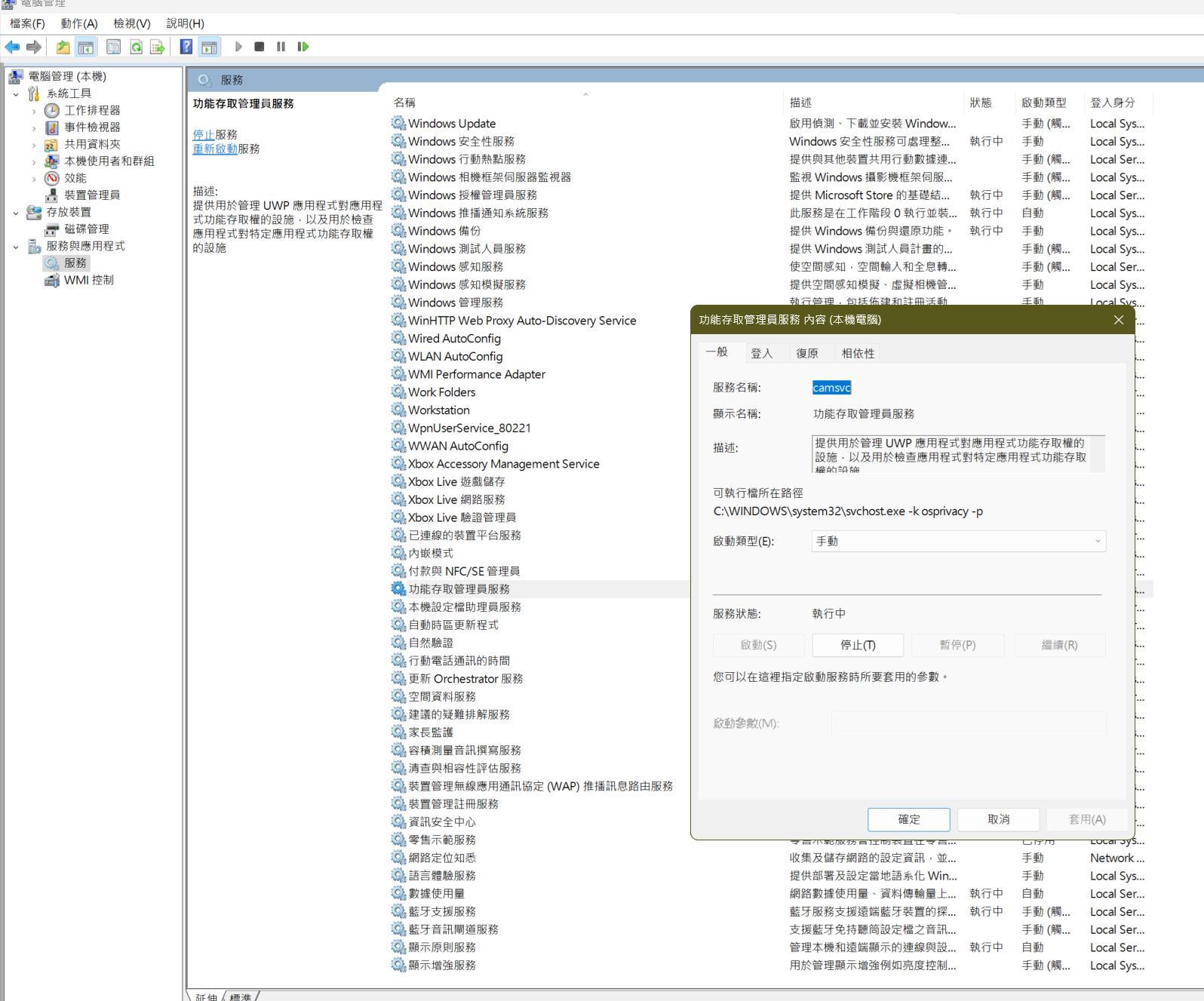1204x1001 pixels.
Task: Click the 確定 button in dialog
Action: point(909,819)
